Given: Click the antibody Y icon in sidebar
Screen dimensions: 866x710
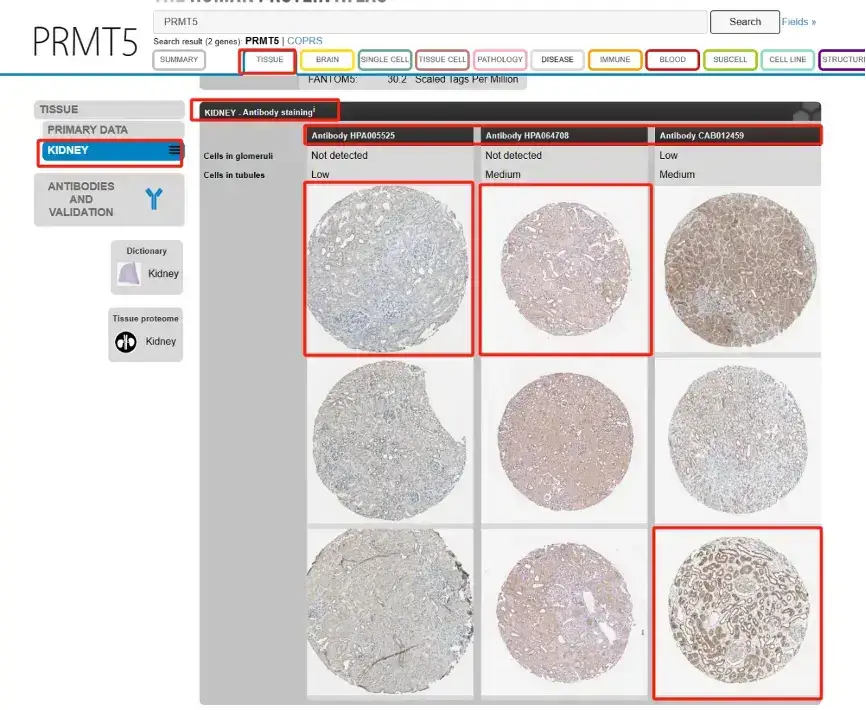Looking at the screenshot, I should pyautogui.click(x=155, y=198).
